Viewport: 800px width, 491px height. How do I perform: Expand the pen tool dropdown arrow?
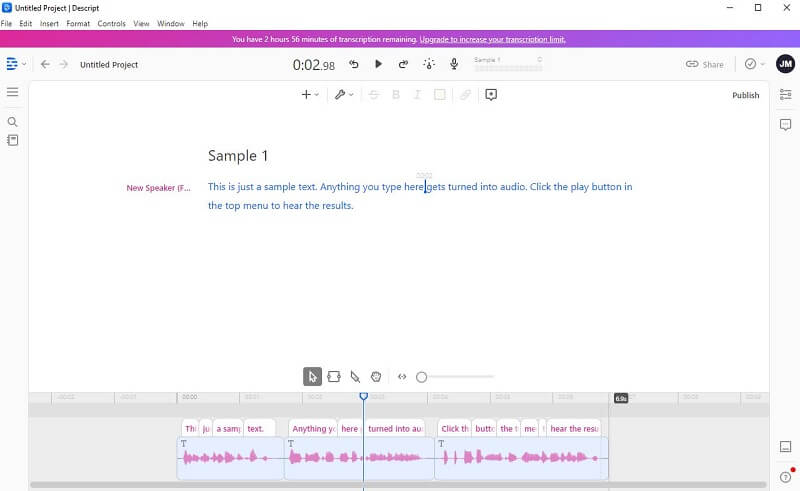tap(351, 95)
